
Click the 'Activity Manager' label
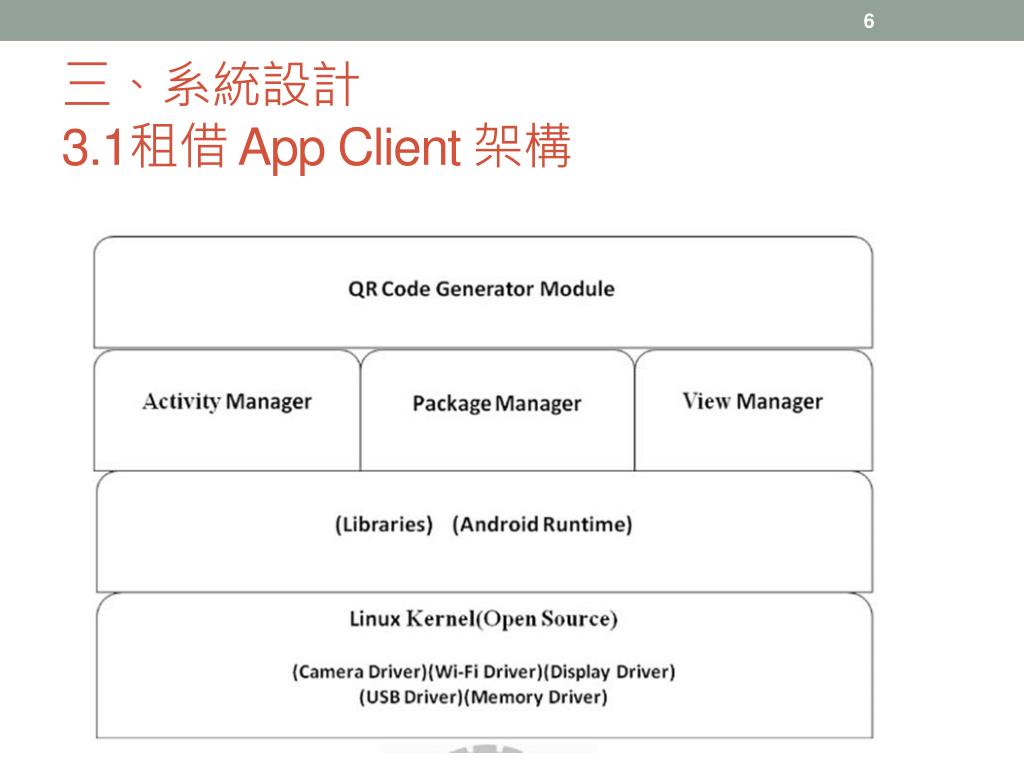pos(227,401)
